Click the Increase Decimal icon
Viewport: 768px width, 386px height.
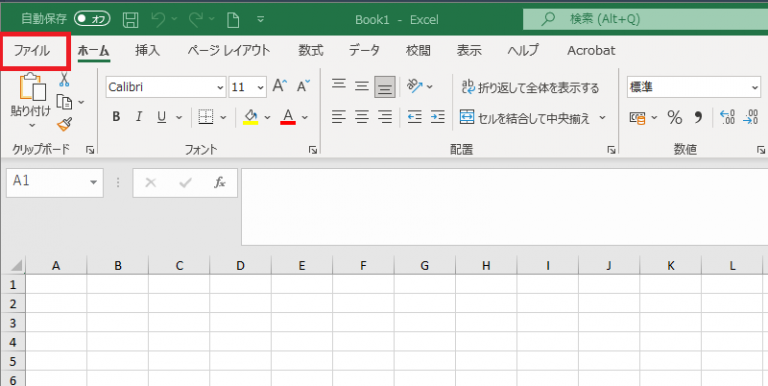coord(727,118)
